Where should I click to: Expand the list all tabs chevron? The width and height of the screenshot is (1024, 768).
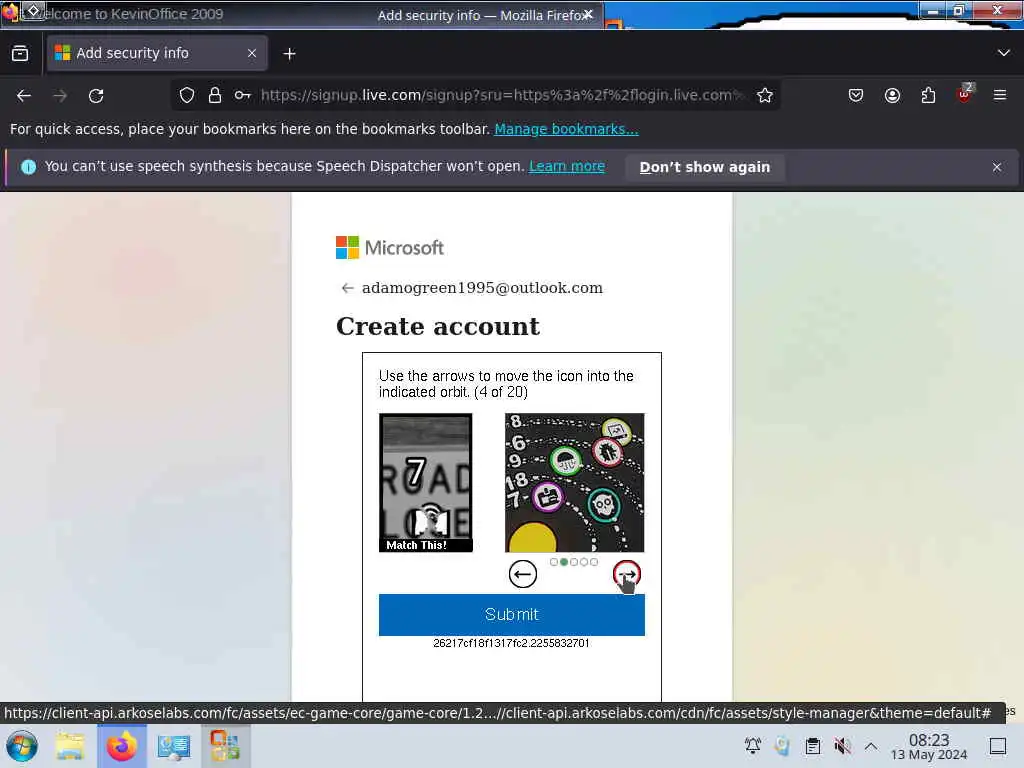pos(1004,53)
